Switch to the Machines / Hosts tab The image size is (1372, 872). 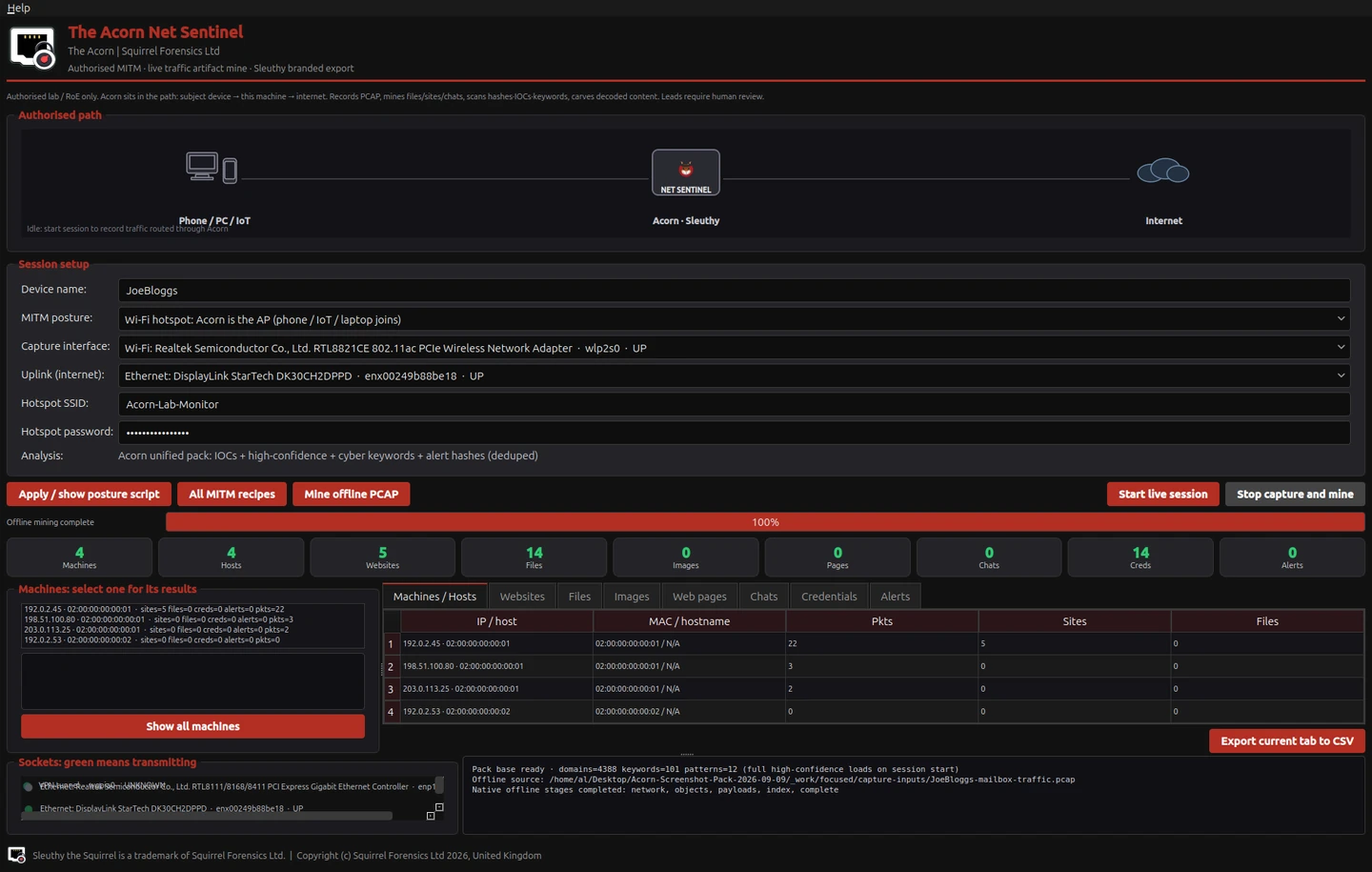pos(434,597)
